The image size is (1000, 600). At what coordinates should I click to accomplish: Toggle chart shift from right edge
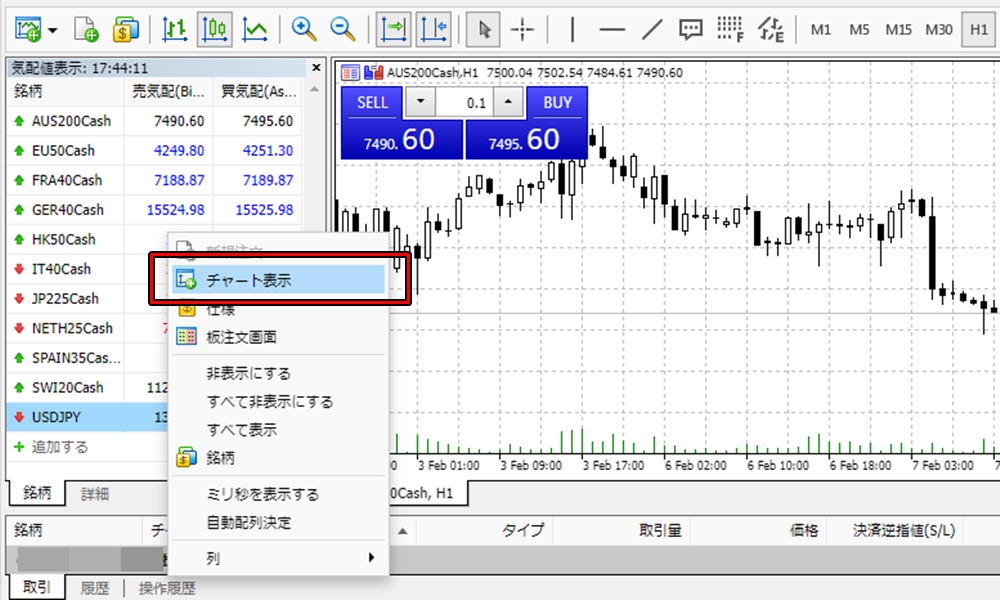[x=433, y=29]
